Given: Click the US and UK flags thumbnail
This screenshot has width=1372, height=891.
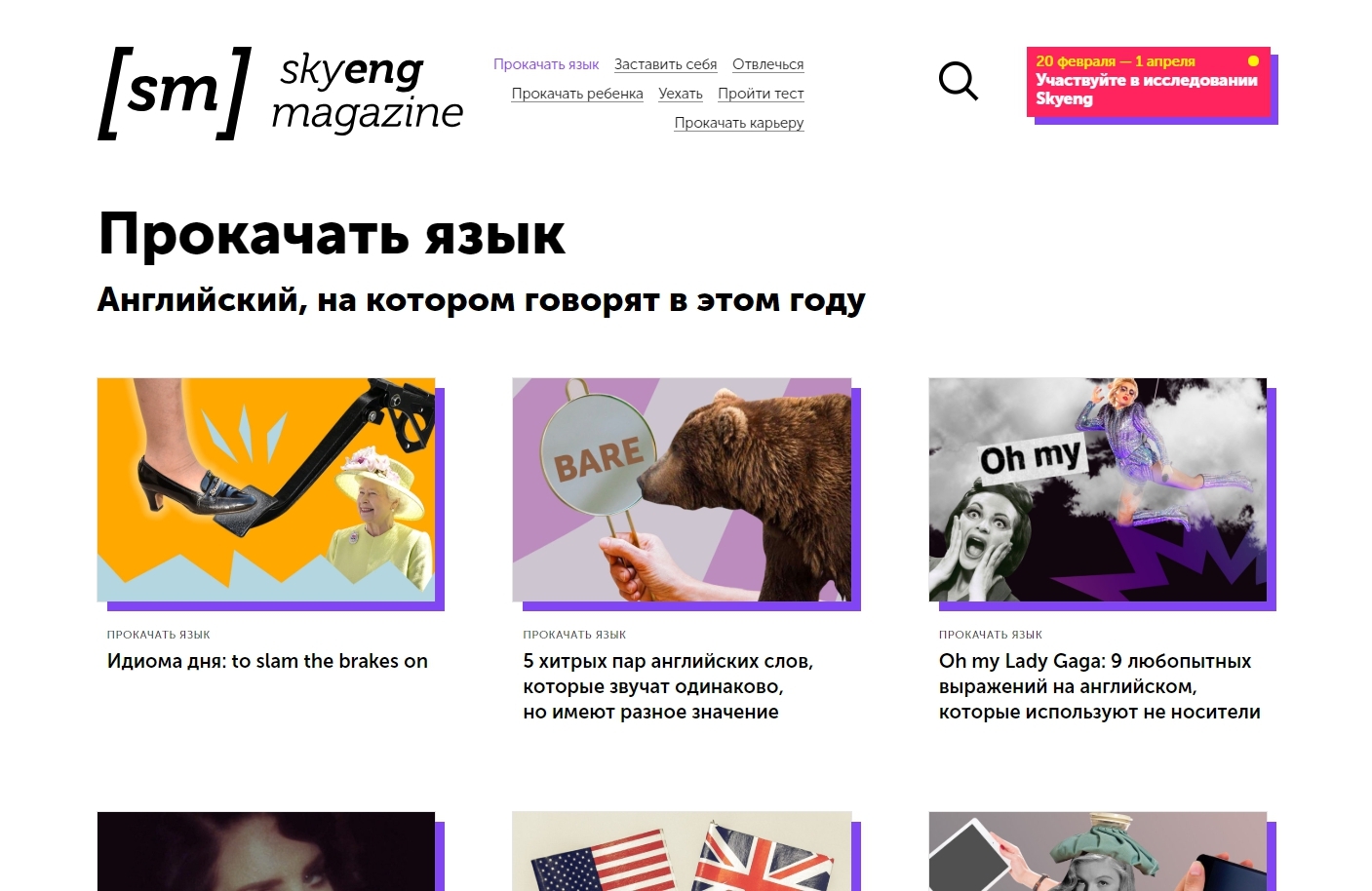Looking at the screenshot, I should (x=682, y=851).
